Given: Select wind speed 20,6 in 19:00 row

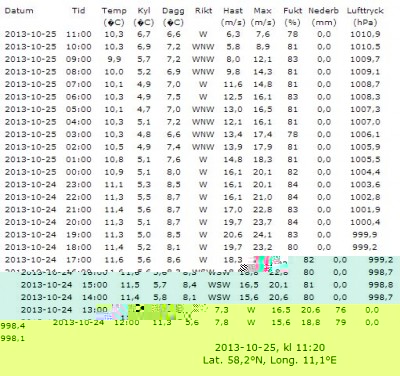Looking at the screenshot, I should tap(233, 235).
